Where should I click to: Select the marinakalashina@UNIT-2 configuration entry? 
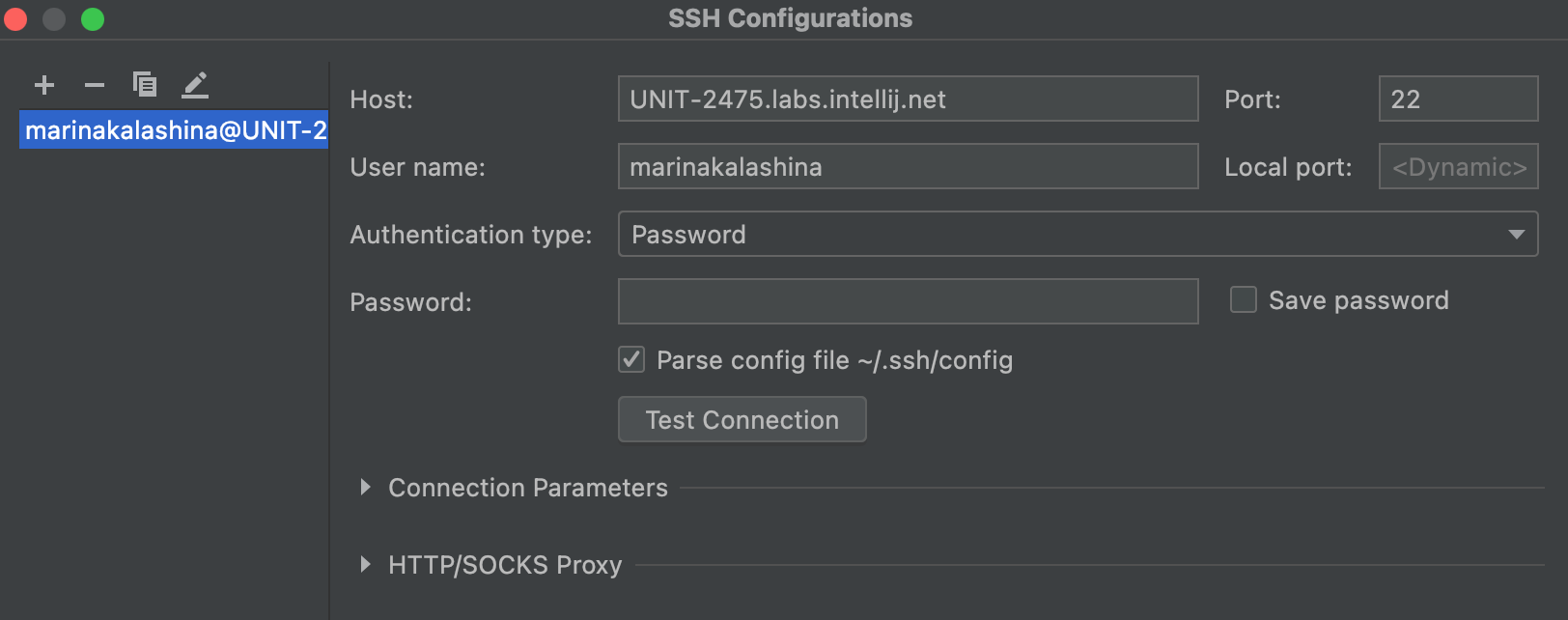coord(173,129)
